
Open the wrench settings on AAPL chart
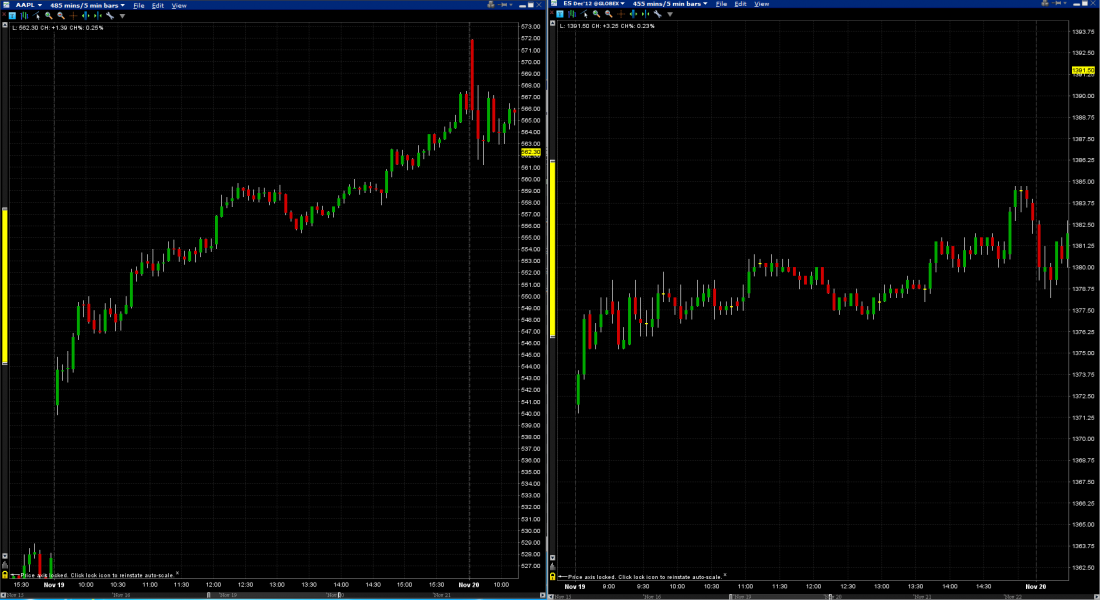pyautogui.click(x=109, y=16)
